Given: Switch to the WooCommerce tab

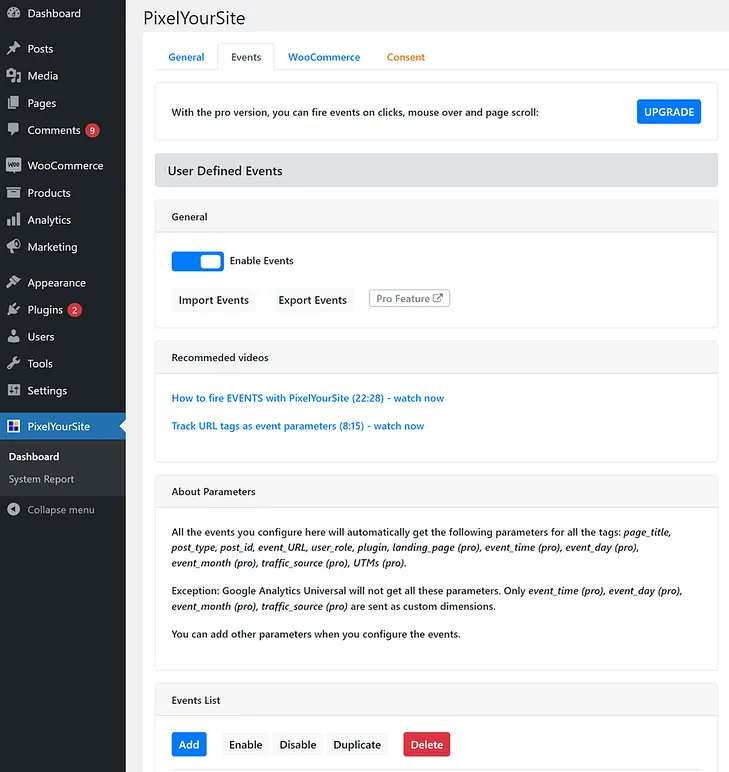Looking at the screenshot, I should coord(324,58).
